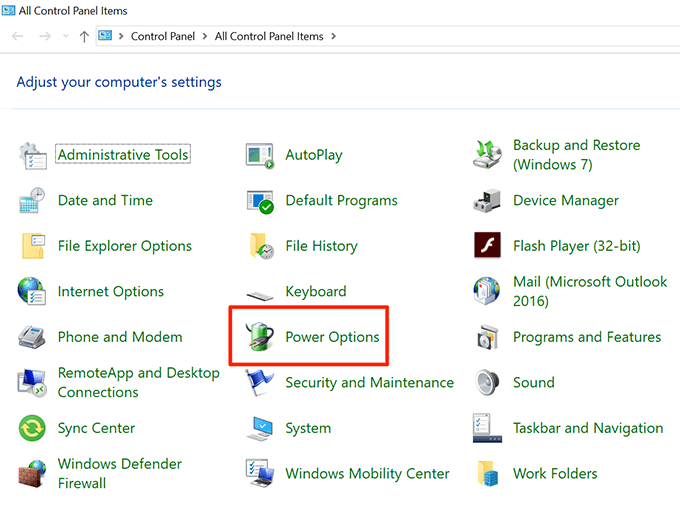680x521 pixels.
Task: Open the Administrative Tools icon
Action: click(33, 155)
